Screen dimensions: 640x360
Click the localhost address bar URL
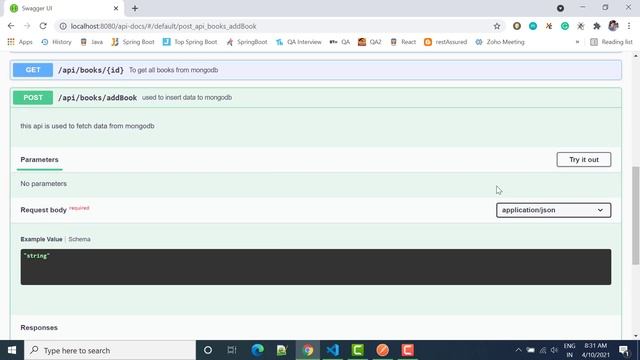pyautogui.click(x=163, y=26)
